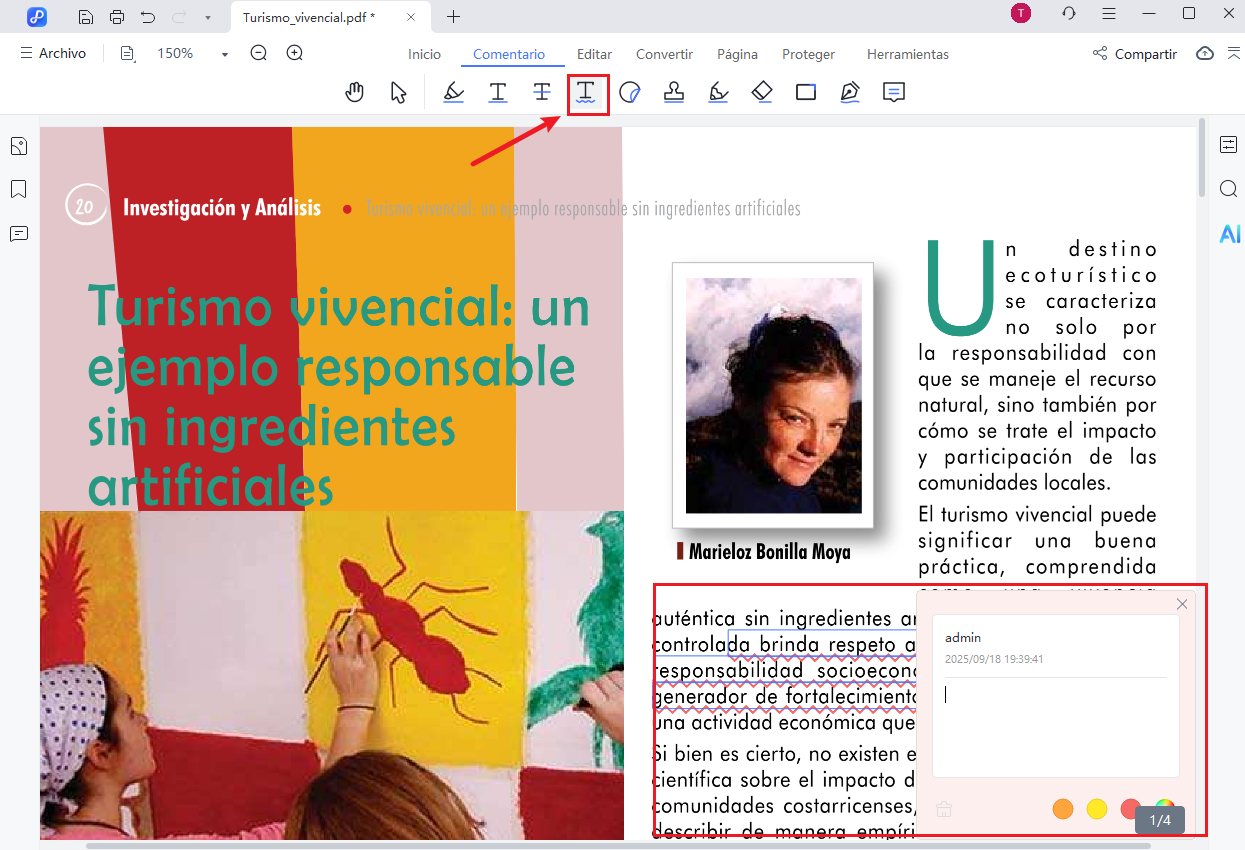Switch to the Editar tab
The height and width of the screenshot is (850, 1245).
[x=594, y=55]
